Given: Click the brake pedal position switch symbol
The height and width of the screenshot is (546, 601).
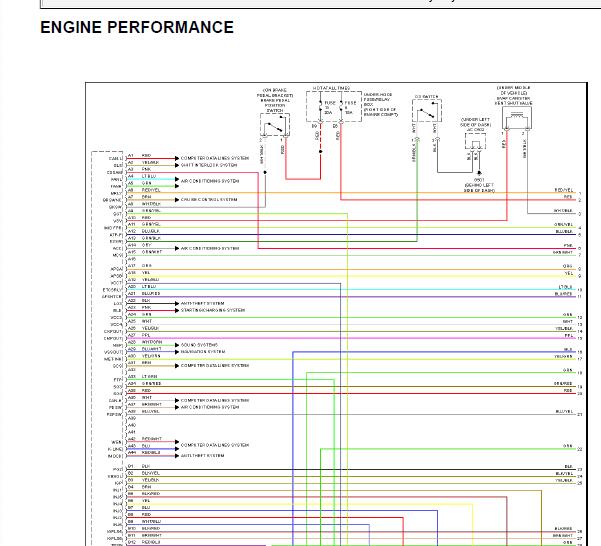Looking at the screenshot, I should [275, 125].
